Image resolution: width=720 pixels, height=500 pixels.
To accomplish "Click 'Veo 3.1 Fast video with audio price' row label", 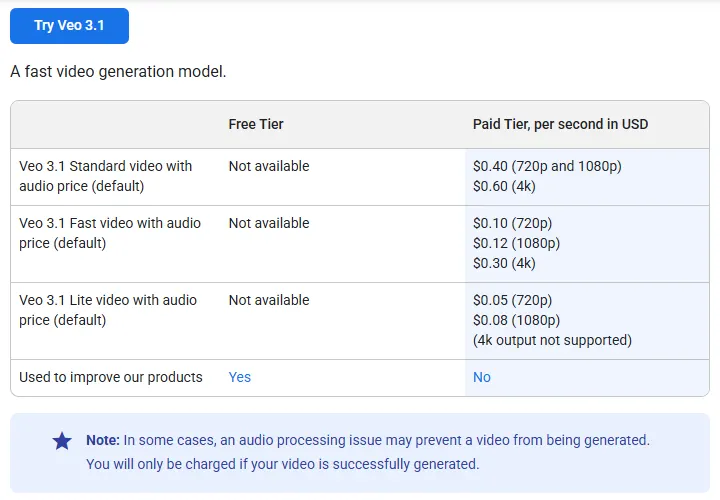I will (110, 233).
